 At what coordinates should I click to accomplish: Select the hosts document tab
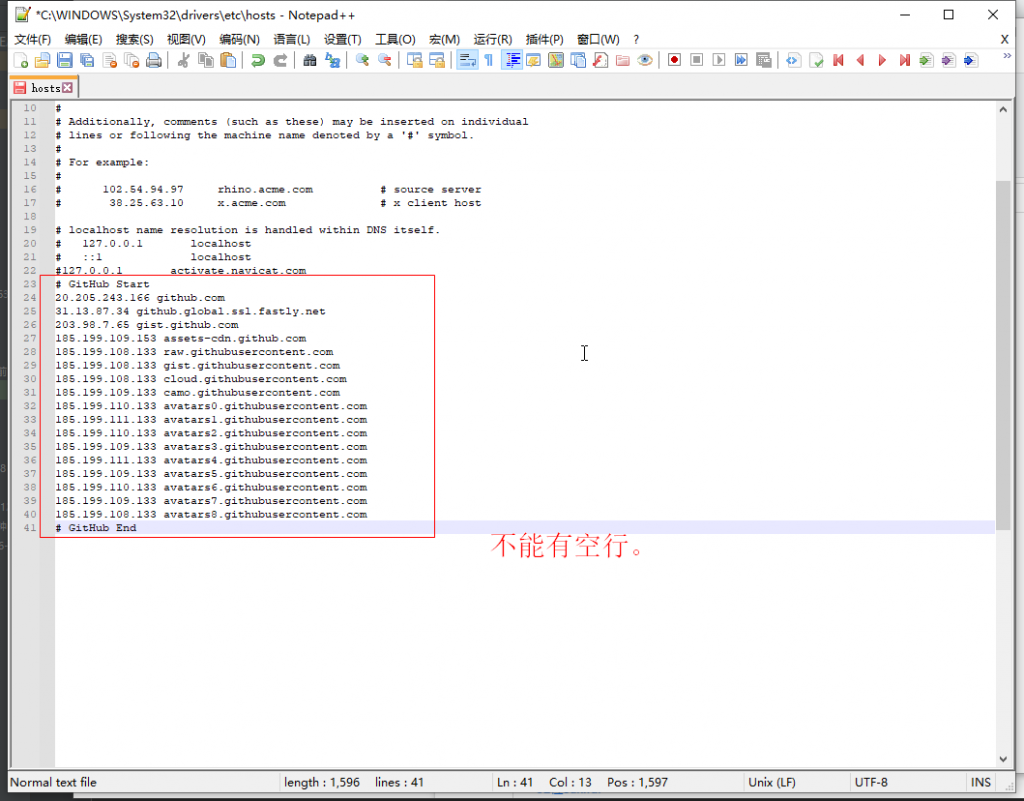(x=44, y=88)
